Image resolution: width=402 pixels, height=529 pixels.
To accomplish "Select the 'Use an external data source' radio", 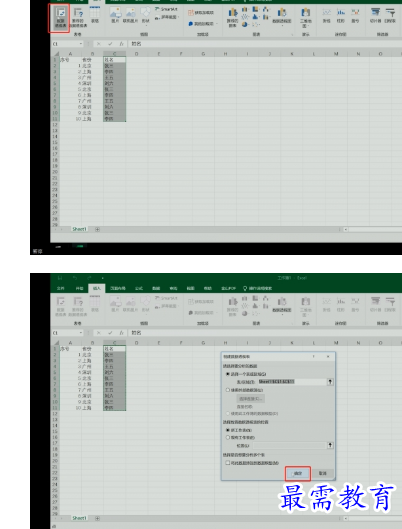I will pyautogui.click(x=228, y=390).
